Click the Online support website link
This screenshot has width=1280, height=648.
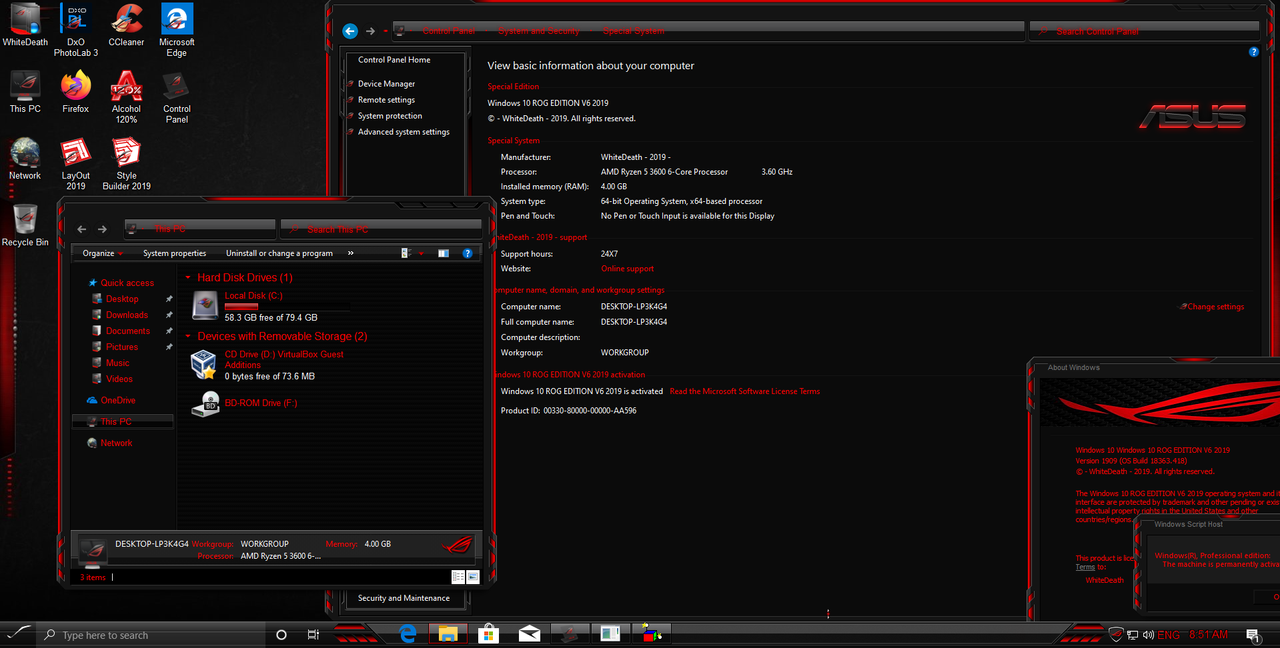coord(627,269)
